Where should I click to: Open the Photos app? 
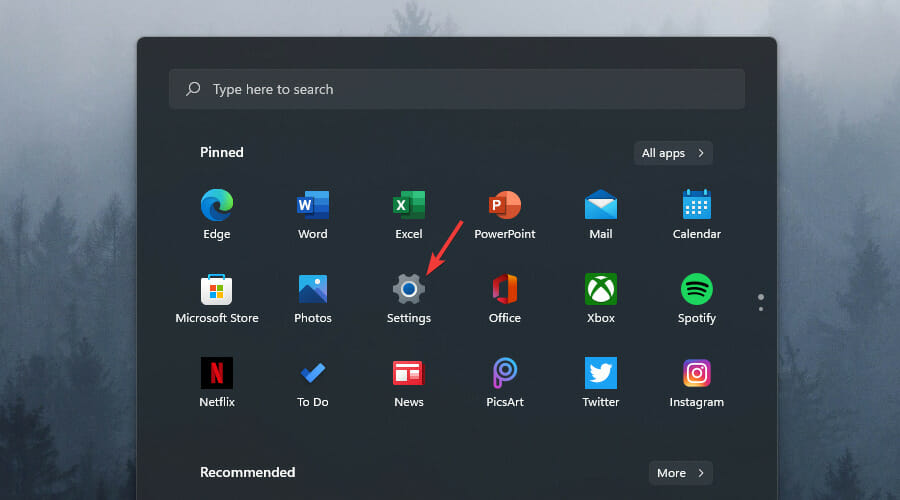[313, 290]
